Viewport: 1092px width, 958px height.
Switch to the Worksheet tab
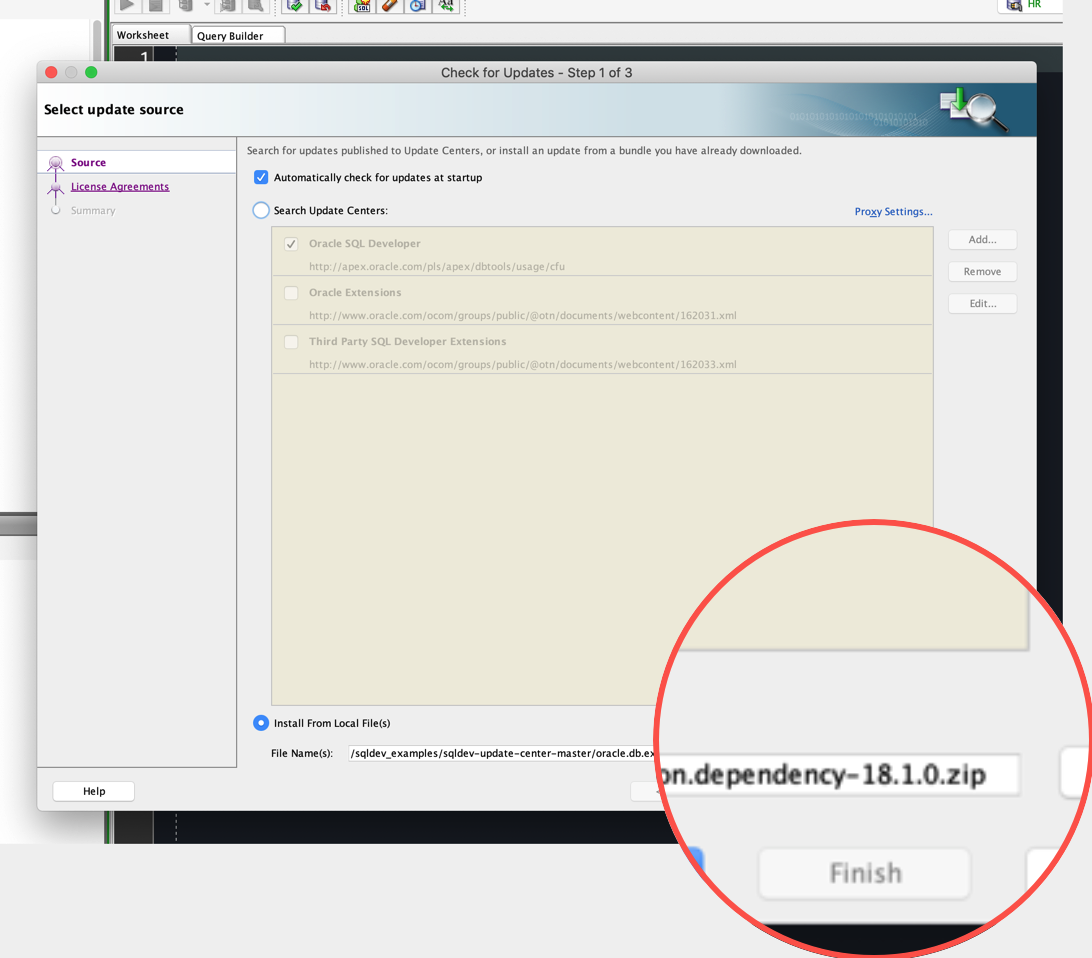point(150,35)
